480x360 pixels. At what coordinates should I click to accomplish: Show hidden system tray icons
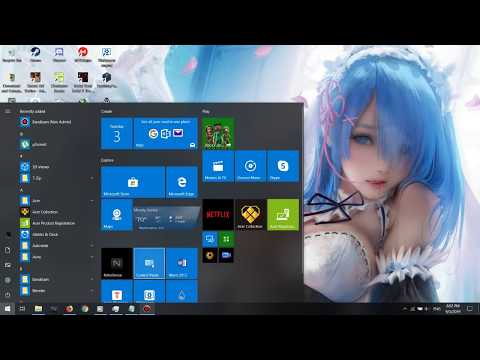click(405, 309)
